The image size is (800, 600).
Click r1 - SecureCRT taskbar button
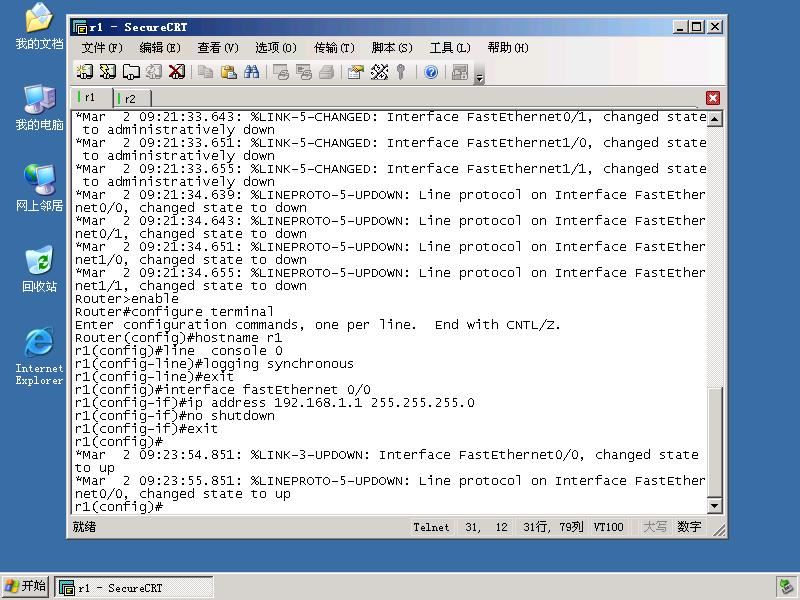[x=134, y=588]
